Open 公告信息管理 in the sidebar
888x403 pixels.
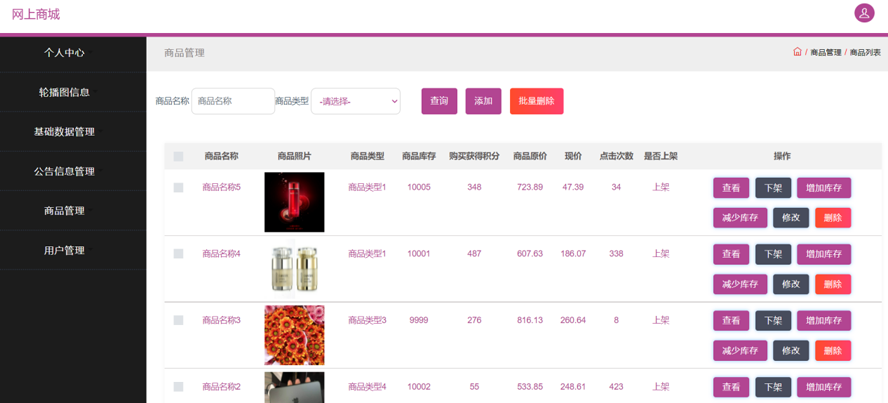click(64, 171)
